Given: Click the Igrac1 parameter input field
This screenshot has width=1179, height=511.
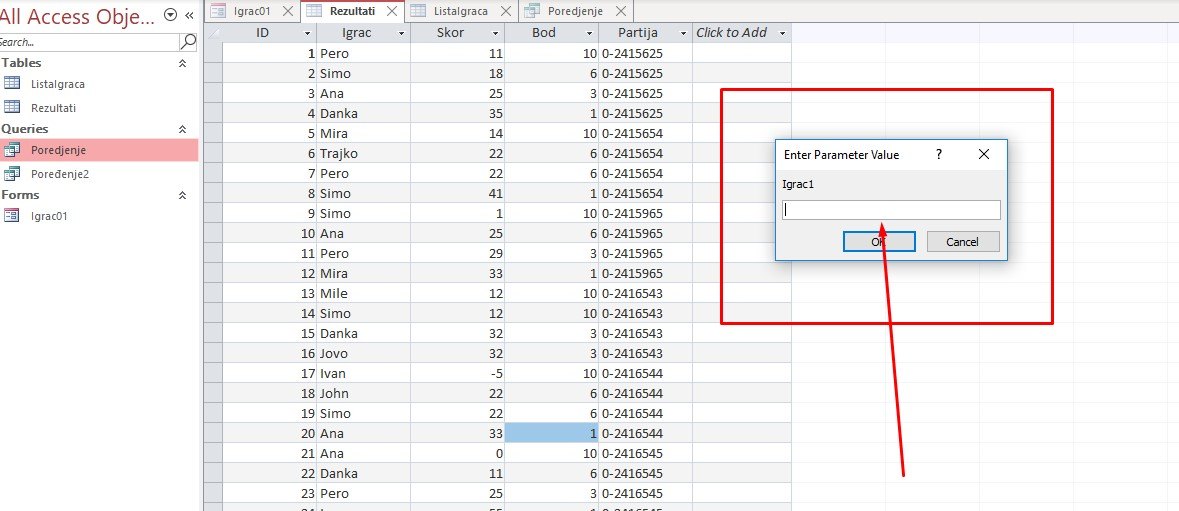Looking at the screenshot, I should tap(891, 210).
